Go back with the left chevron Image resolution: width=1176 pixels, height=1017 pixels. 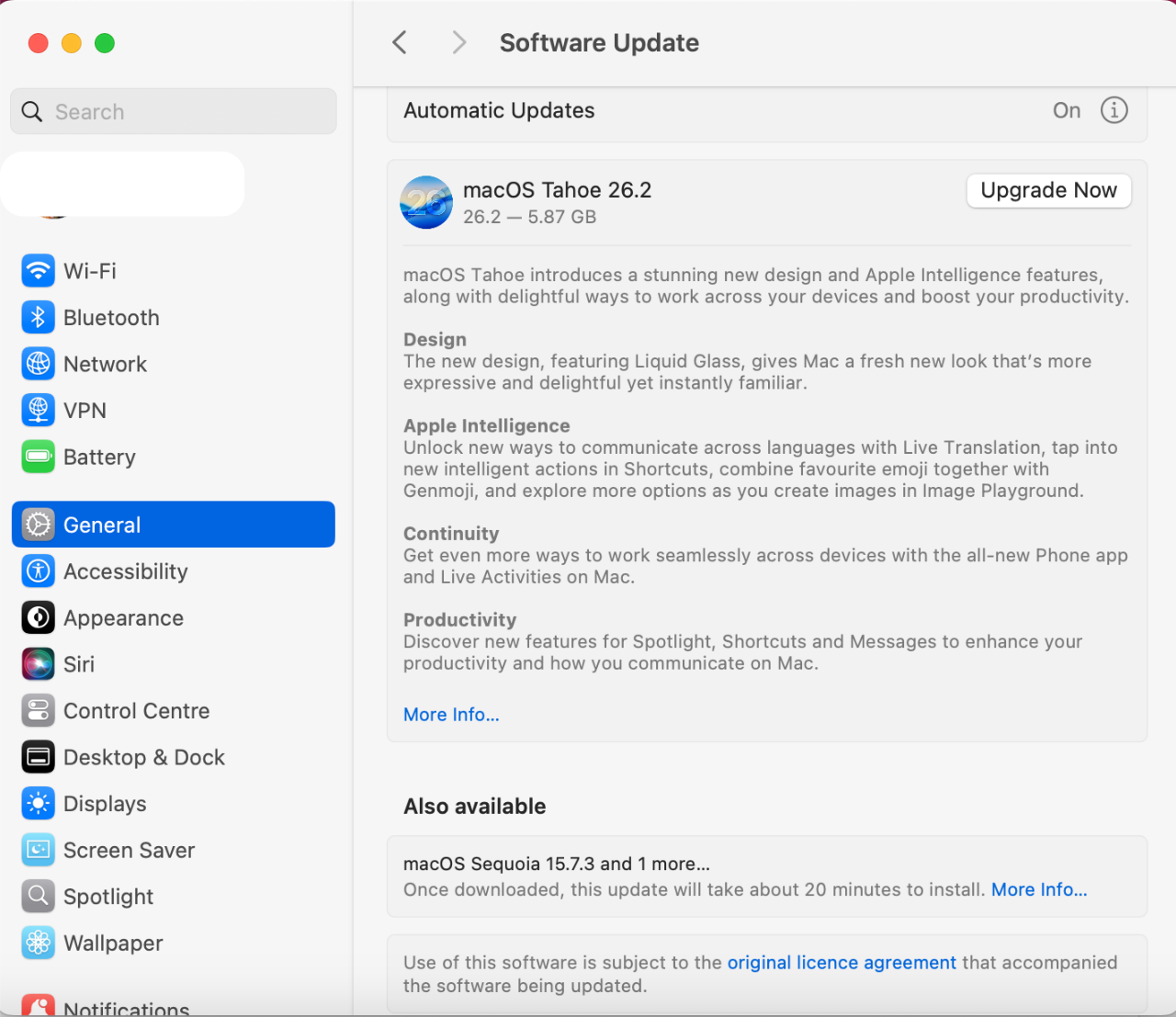pos(400,42)
